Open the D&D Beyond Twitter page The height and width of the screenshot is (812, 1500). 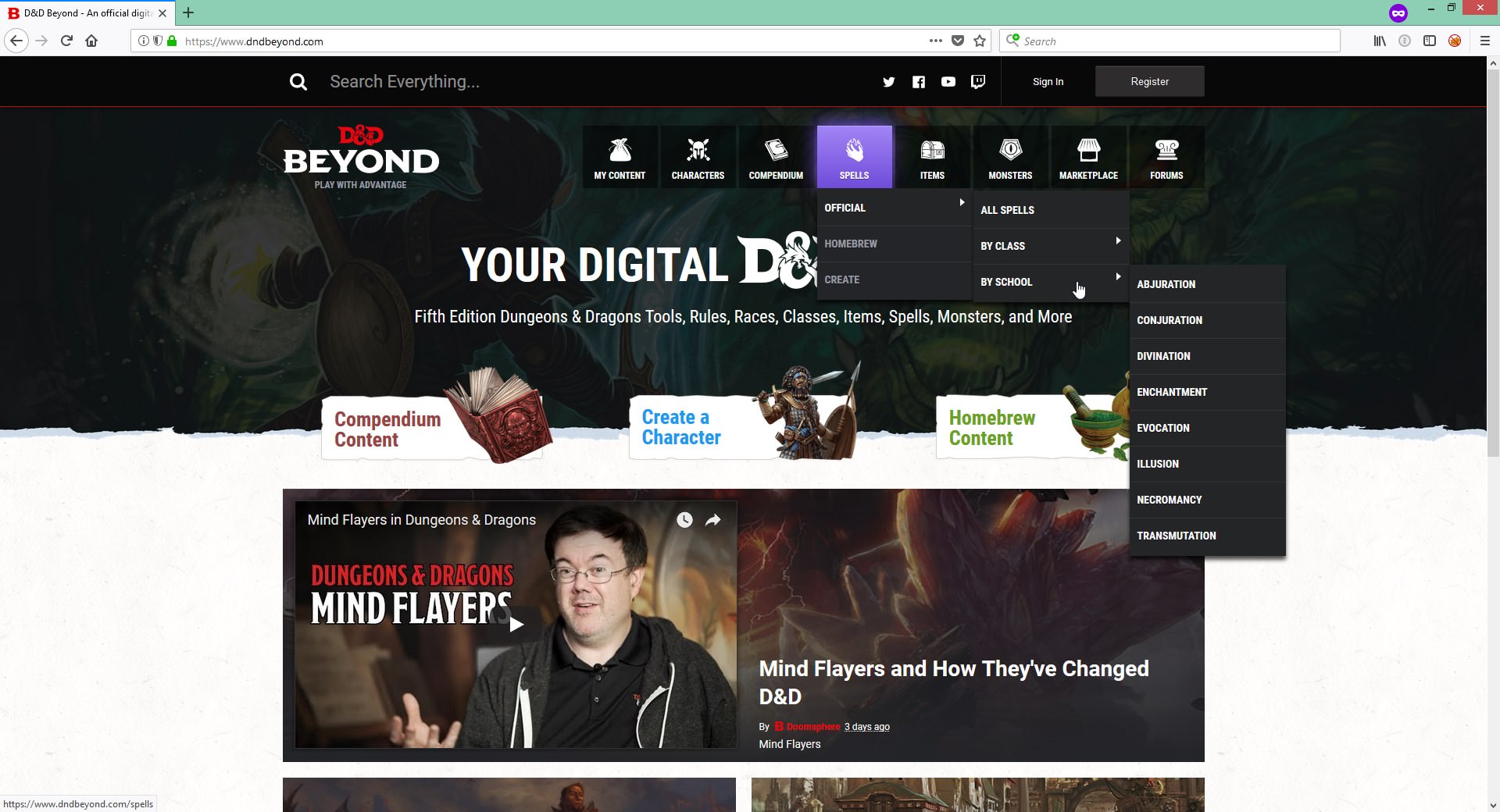(x=888, y=82)
